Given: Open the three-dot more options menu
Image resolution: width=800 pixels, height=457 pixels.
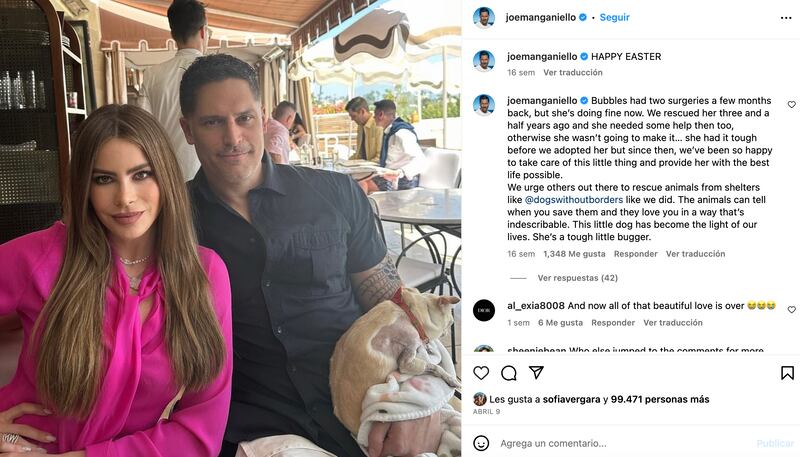Looking at the screenshot, I should [786, 18].
